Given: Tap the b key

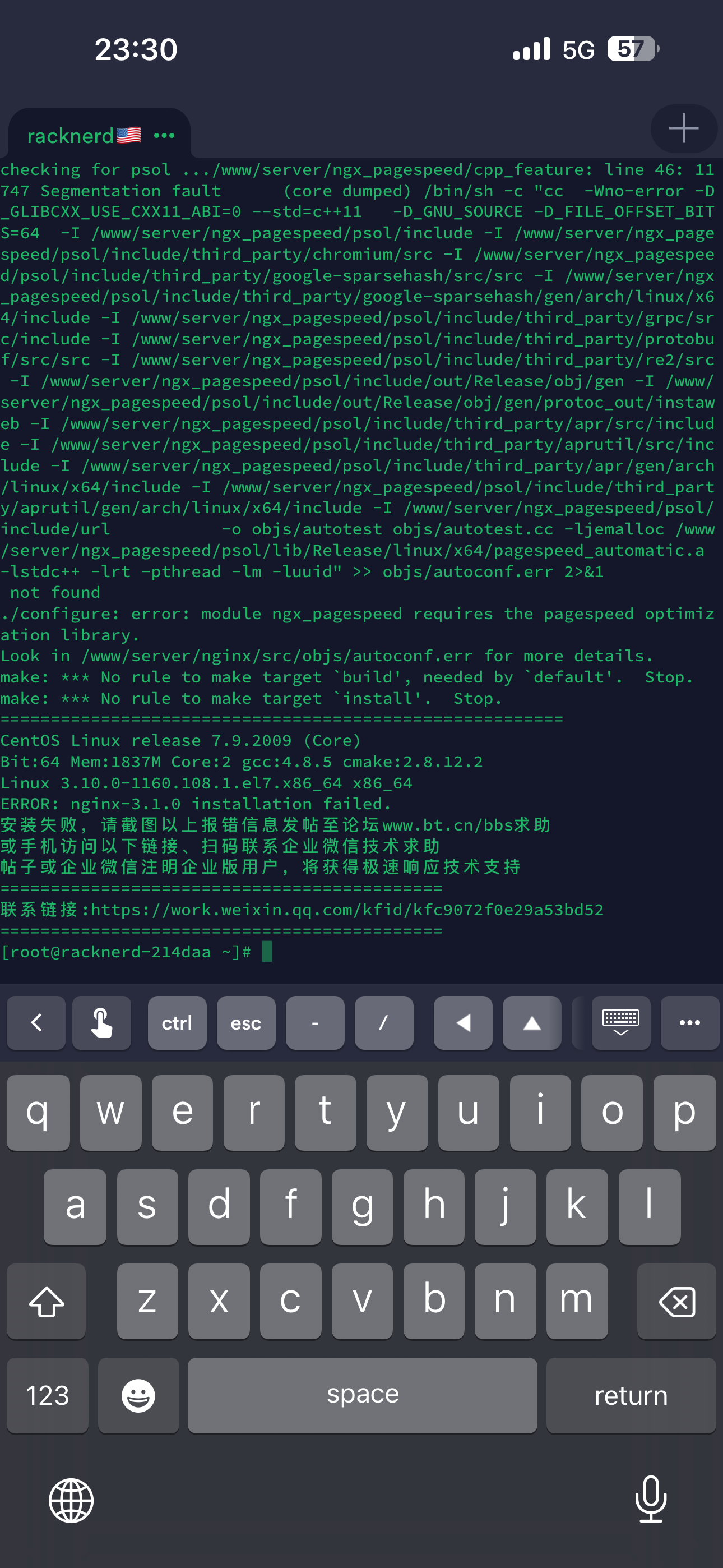Looking at the screenshot, I should (434, 1301).
